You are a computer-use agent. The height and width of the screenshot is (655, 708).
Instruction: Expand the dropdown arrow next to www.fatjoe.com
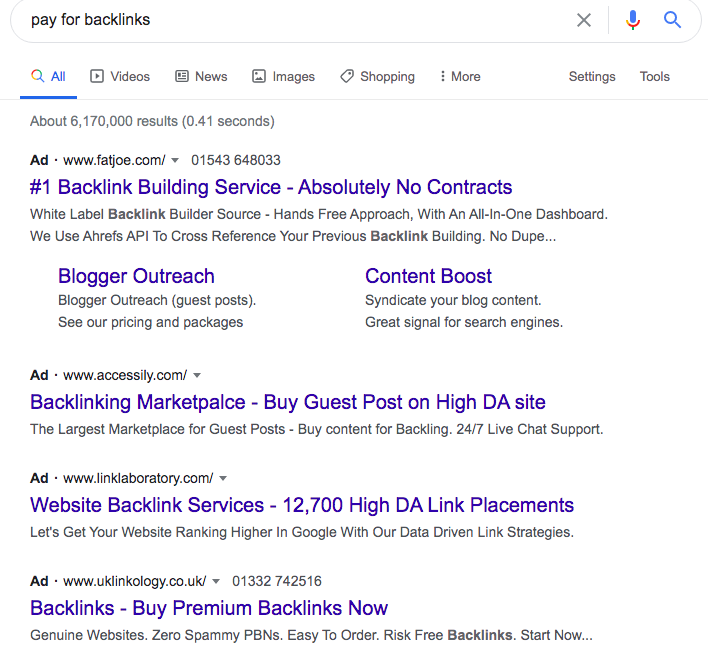[175, 160]
